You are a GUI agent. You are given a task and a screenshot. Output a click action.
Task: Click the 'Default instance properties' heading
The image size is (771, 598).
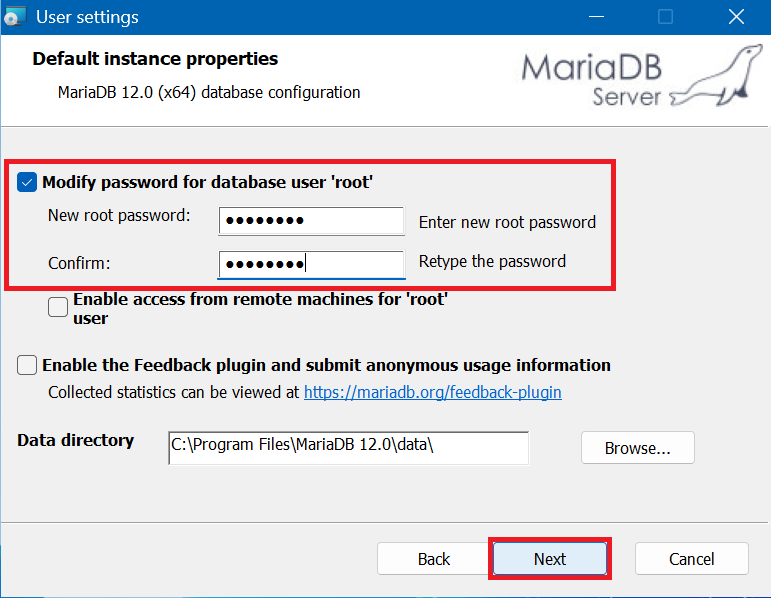[x=155, y=59]
